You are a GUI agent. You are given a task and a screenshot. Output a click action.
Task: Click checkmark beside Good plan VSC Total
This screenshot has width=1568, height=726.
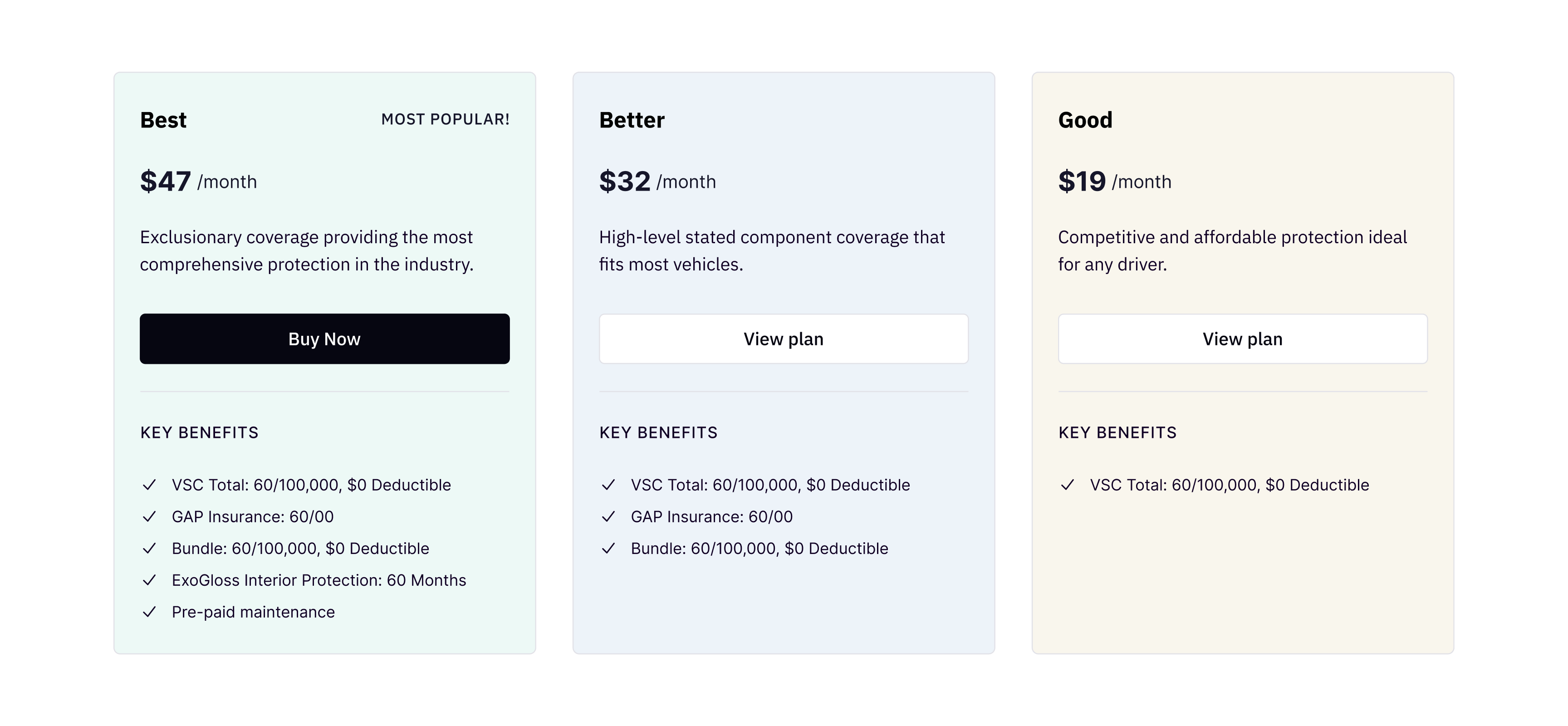(1067, 485)
